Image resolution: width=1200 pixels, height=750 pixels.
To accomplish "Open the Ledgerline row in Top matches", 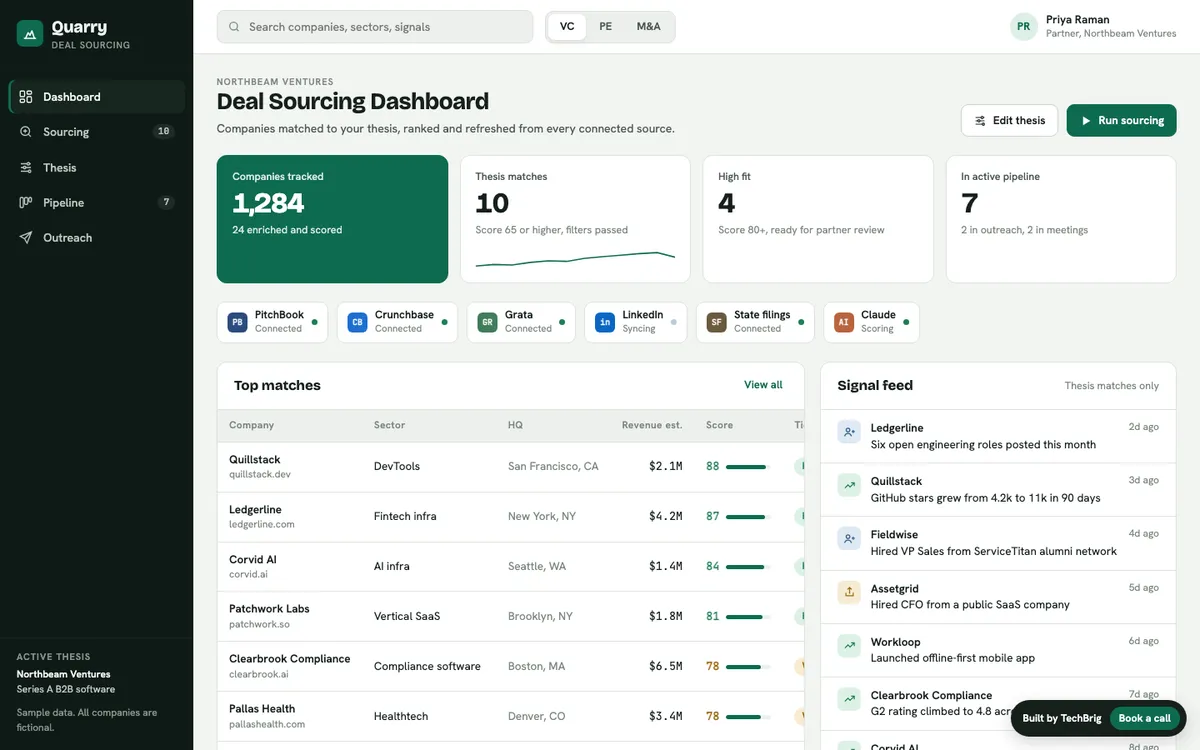I will (x=511, y=516).
